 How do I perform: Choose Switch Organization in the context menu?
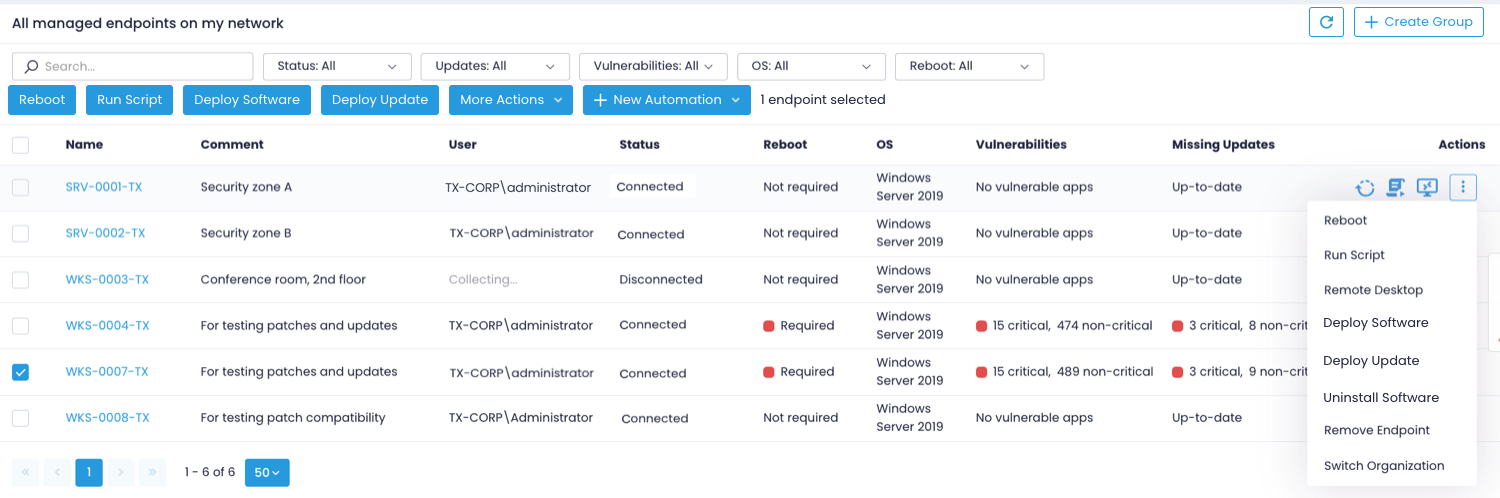click(1384, 466)
